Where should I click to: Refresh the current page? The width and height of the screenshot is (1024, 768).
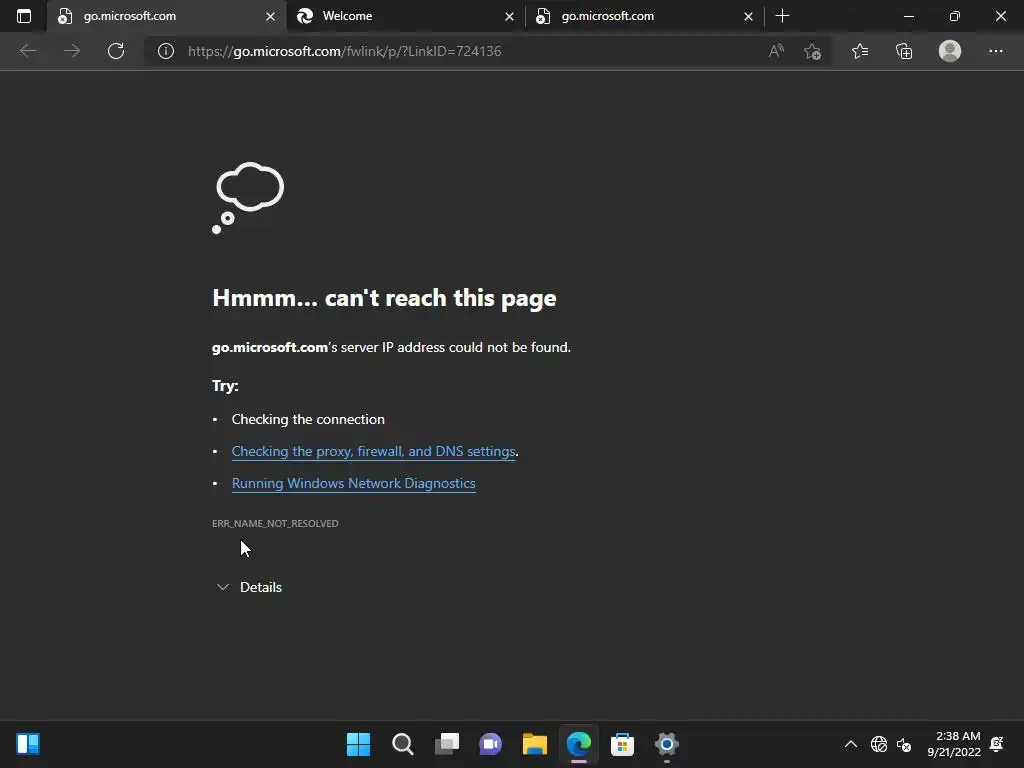pyautogui.click(x=116, y=51)
